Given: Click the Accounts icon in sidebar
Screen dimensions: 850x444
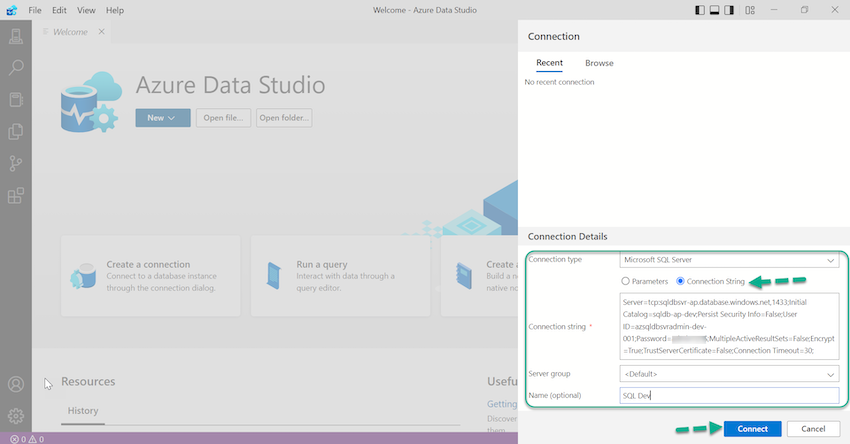Looking at the screenshot, I should click(x=15, y=384).
